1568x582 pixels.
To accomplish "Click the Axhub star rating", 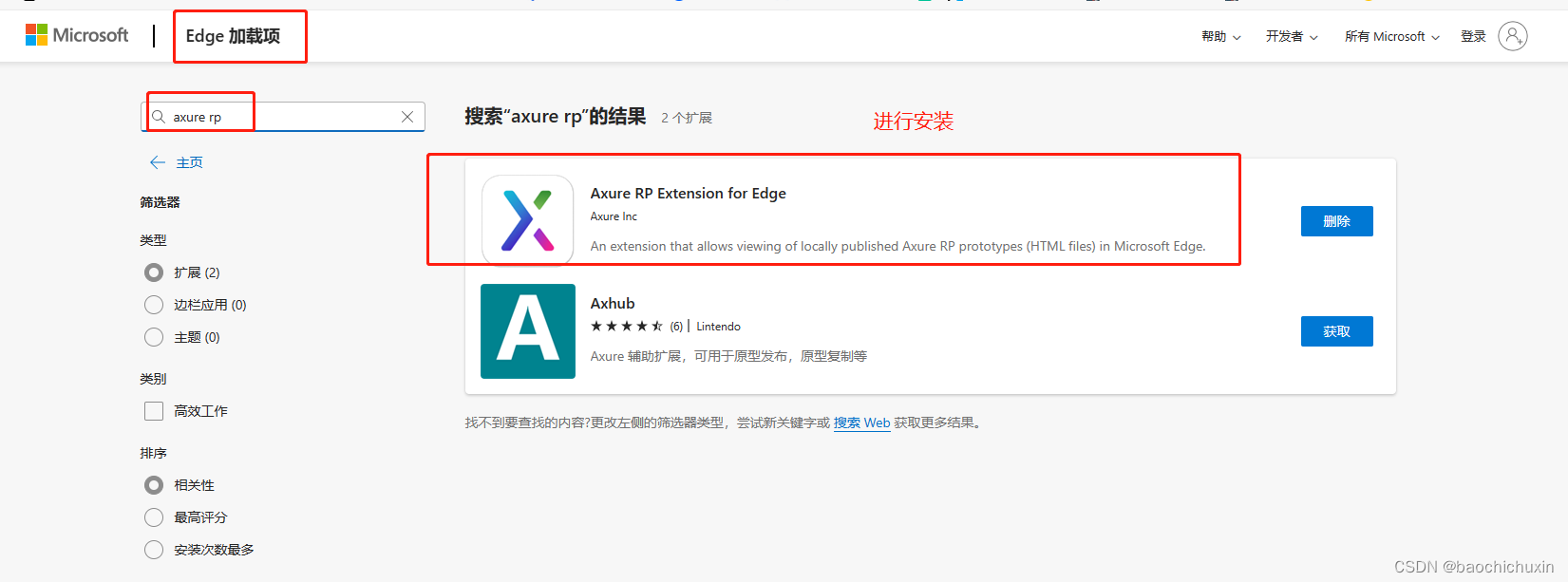I will pyautogui.click(x=627, y=326).
